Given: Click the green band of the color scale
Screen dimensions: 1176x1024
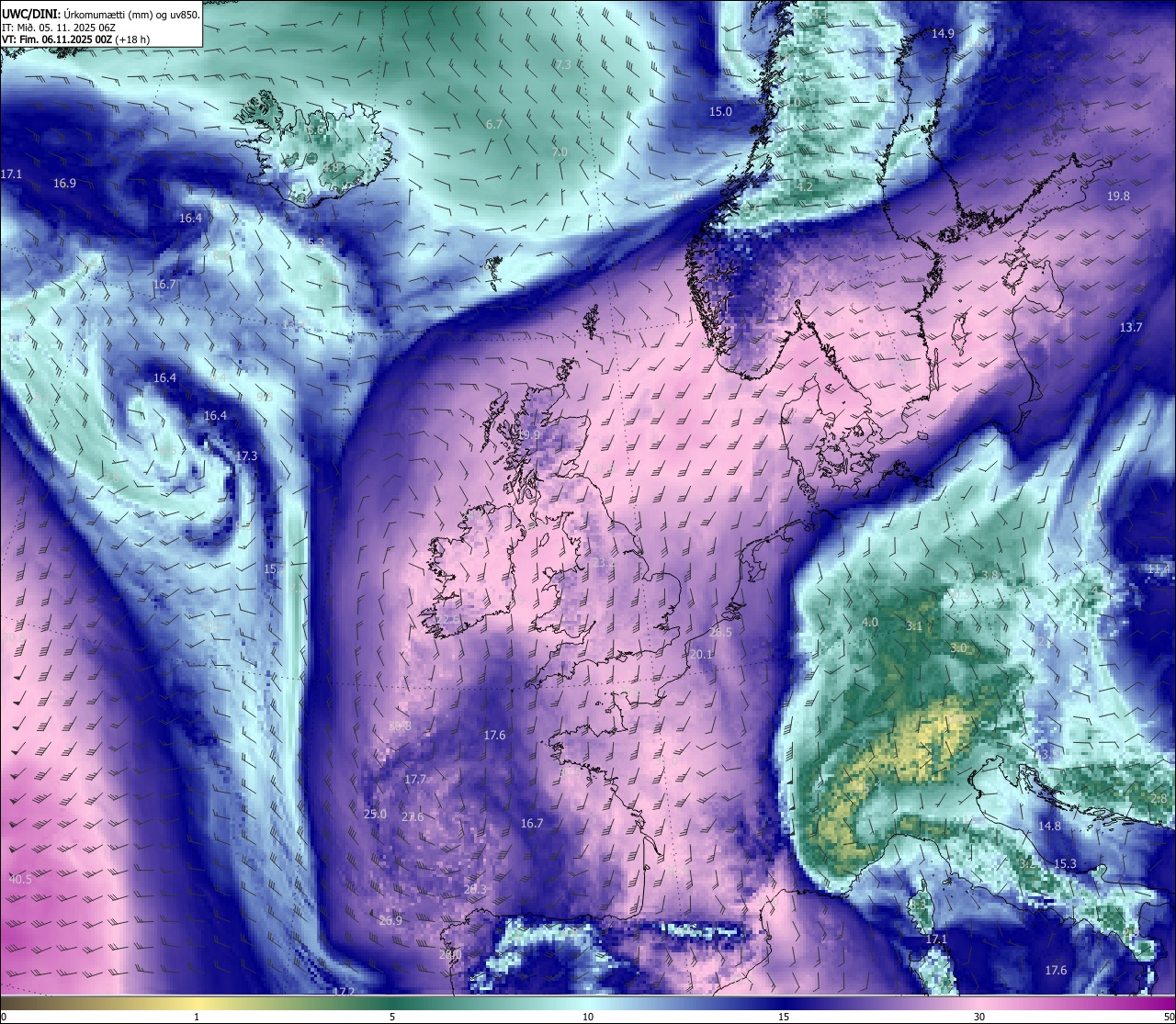Looking at the screenshot, I should [x=392, y=1002].
